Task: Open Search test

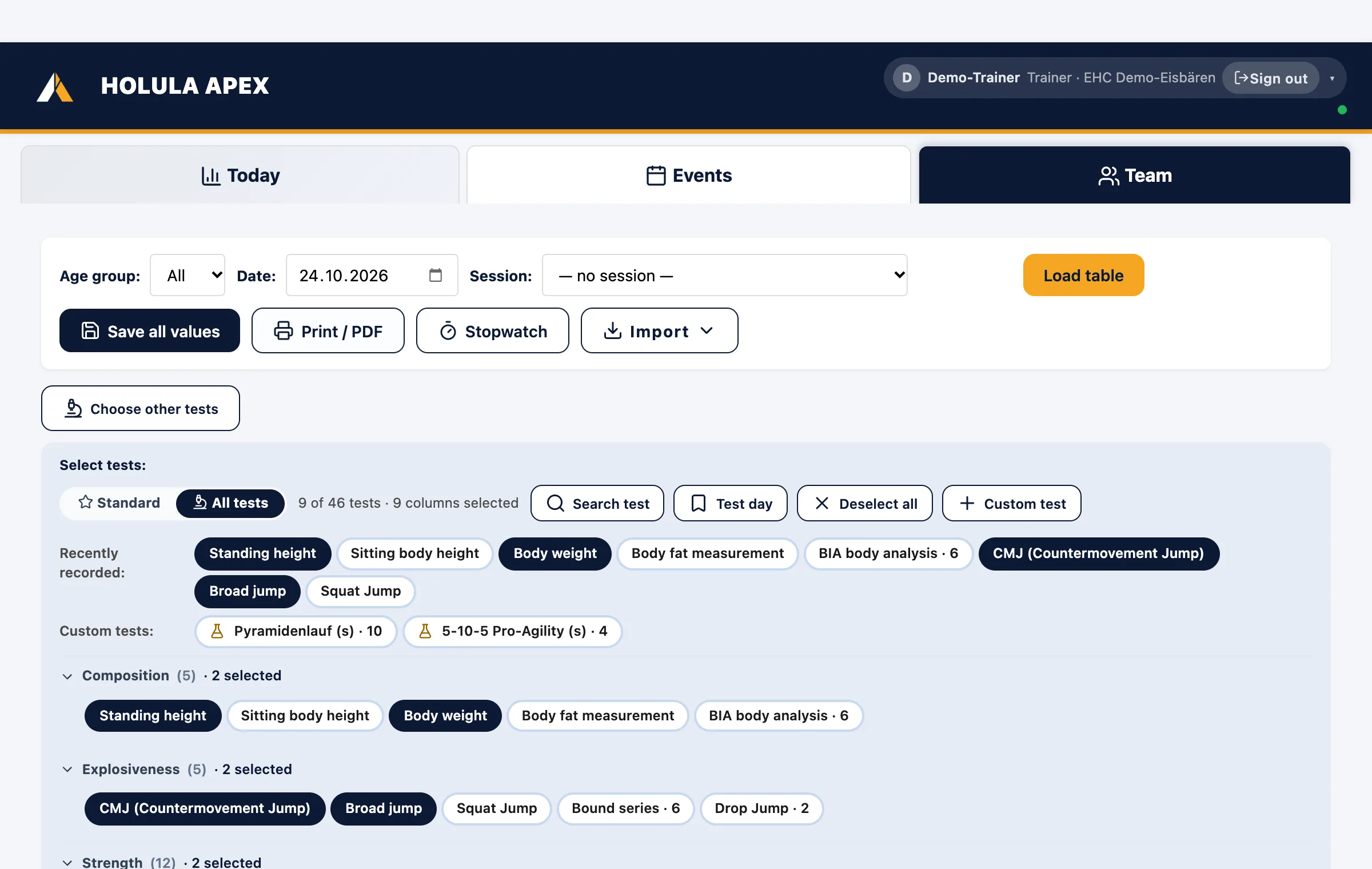Action: point(597,503)
